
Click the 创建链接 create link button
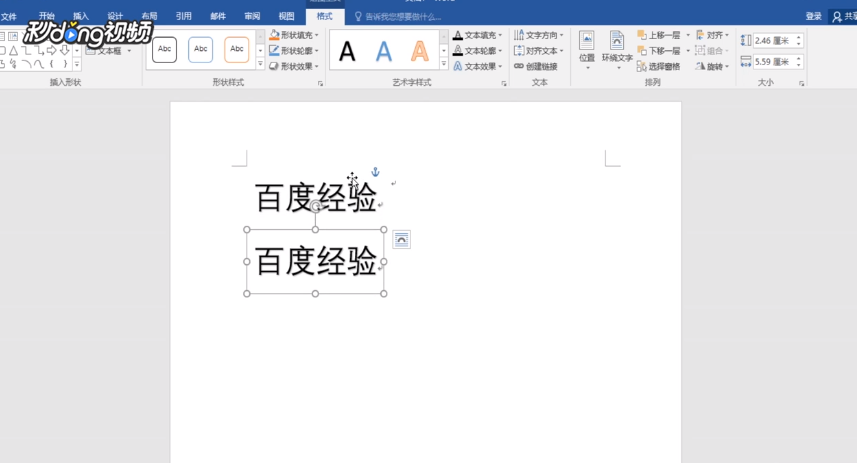pos(536,66)
